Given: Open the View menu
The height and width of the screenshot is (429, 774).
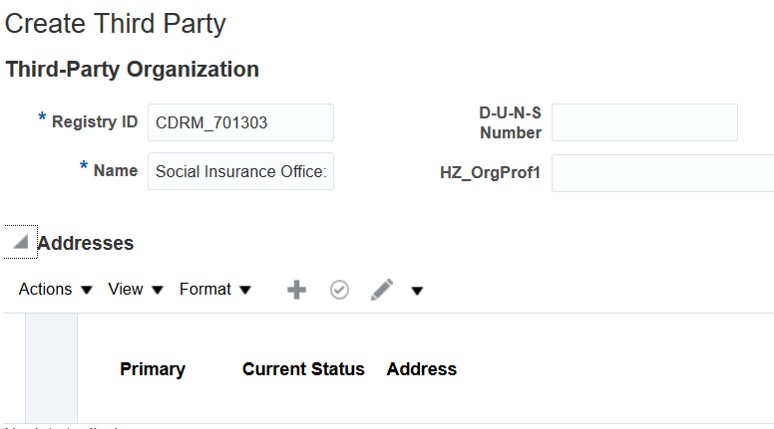Looking at the screenshot, I should pyautogui.click(x=136, y=289).
